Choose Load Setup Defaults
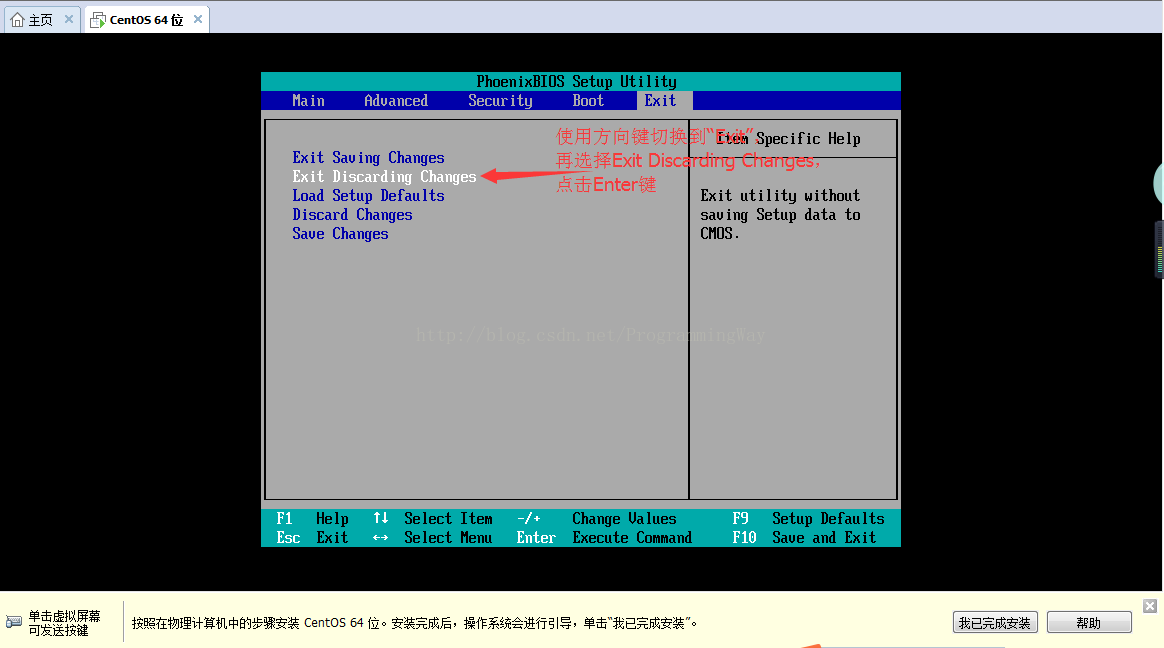Image resolution: width=1164 pixels, height=648 pixels. (368, 196)
